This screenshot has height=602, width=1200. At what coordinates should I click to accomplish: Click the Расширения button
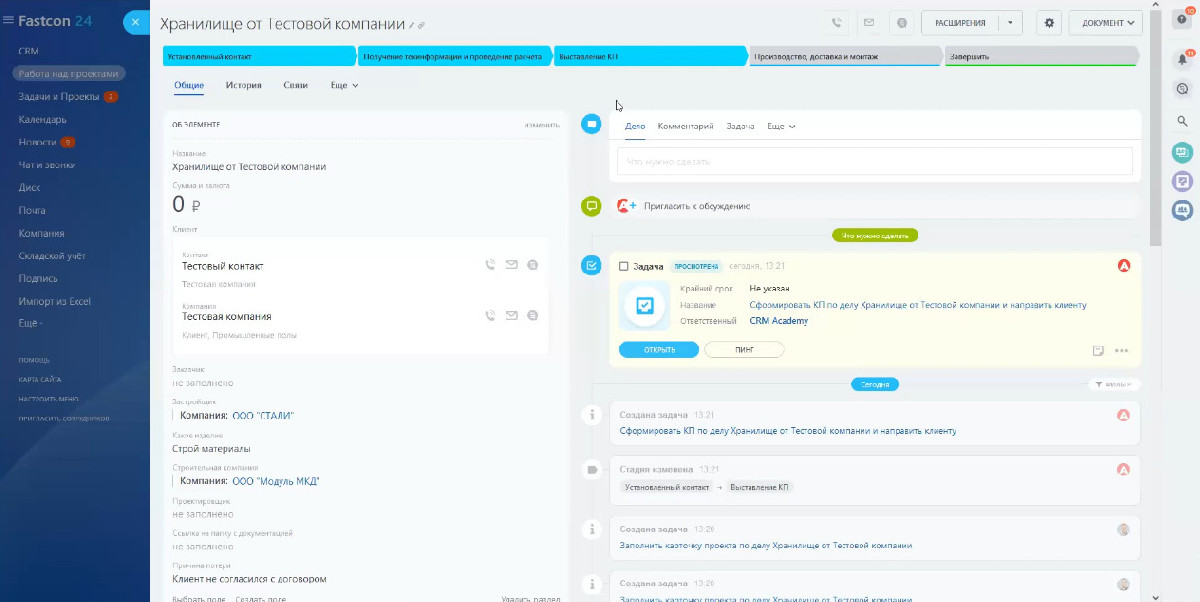click(960, 22)
